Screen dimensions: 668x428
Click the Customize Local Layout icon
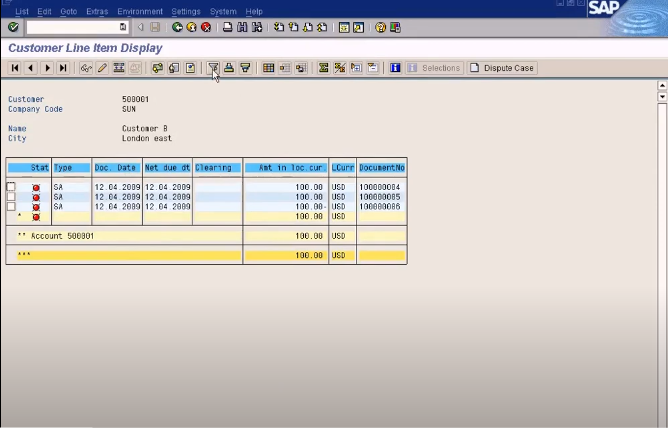[x=395, y=28]
